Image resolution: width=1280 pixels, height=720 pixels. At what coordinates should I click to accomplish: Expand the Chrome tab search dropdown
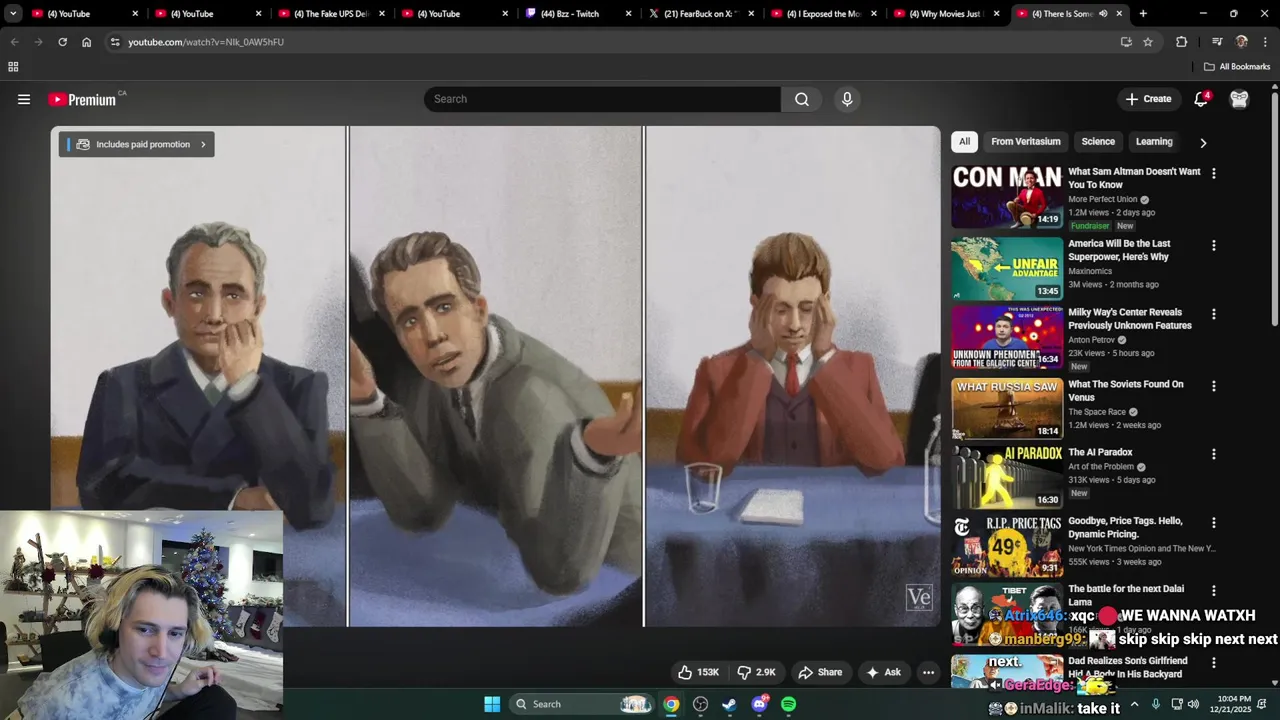click(x=13, y=14)
